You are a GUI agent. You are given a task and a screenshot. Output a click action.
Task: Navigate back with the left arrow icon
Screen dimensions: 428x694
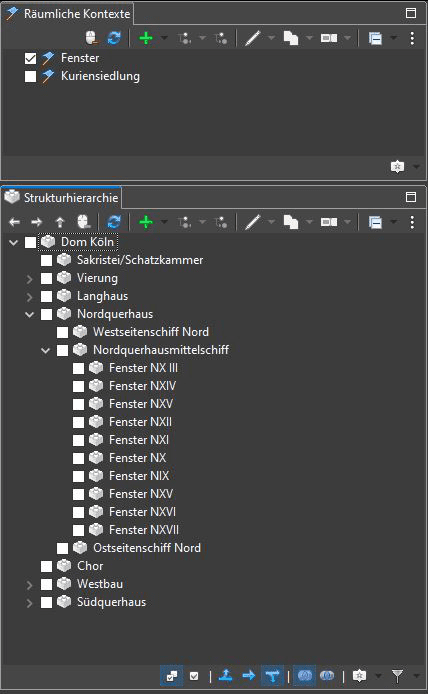pos(15,222)
